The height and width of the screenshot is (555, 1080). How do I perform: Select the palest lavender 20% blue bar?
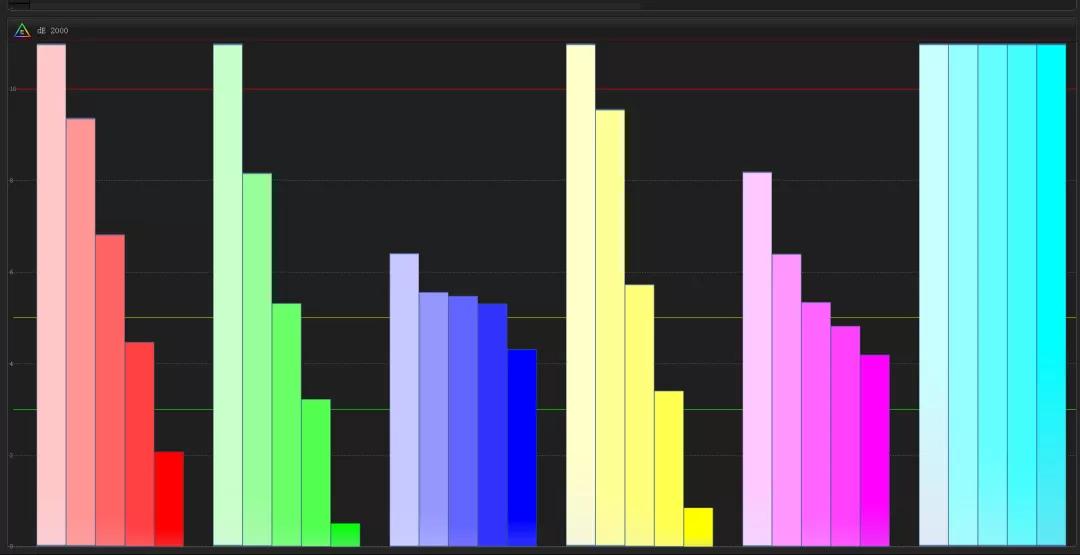pos(404,400)
